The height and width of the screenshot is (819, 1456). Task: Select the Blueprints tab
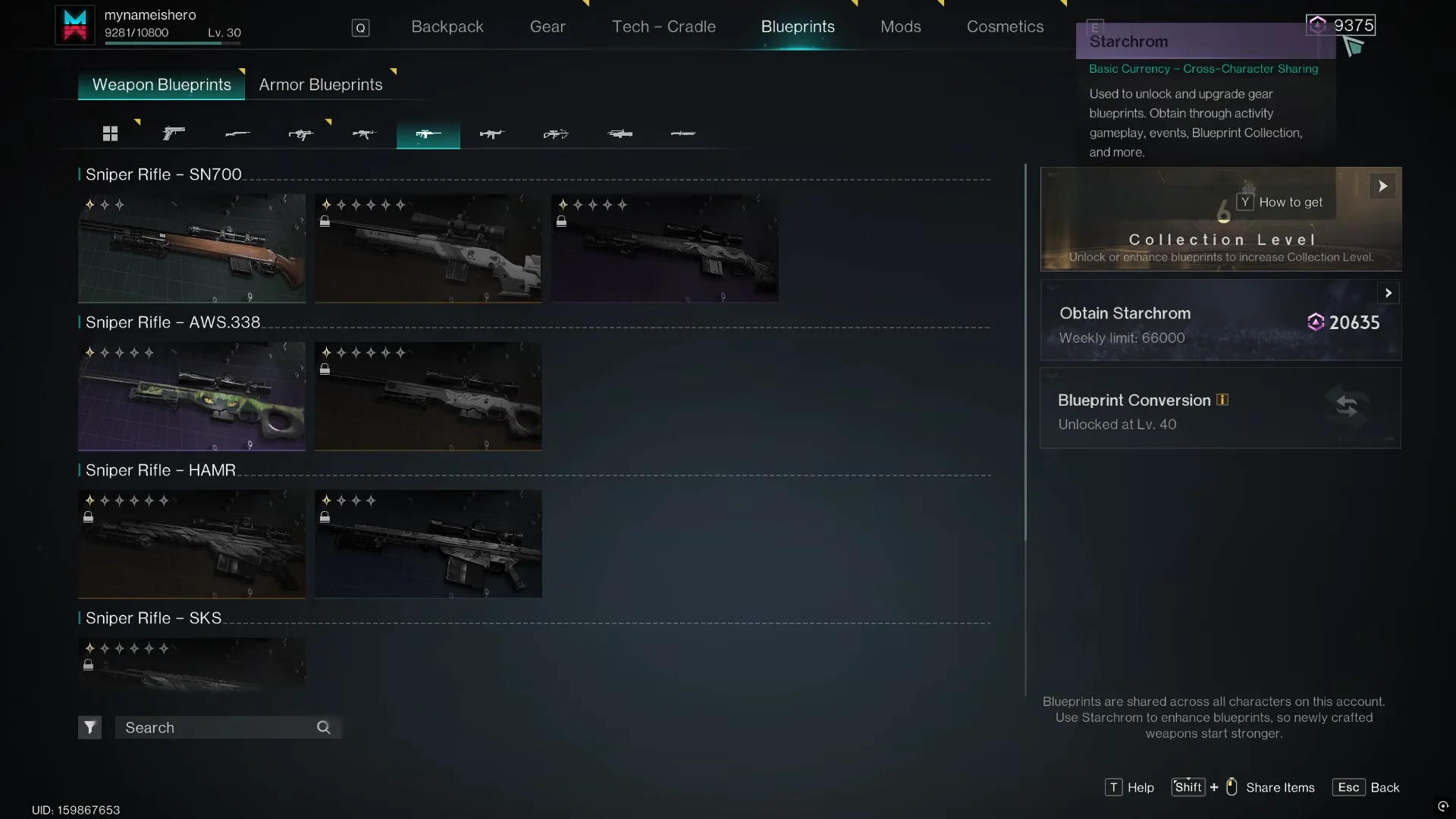coord(798,27)
